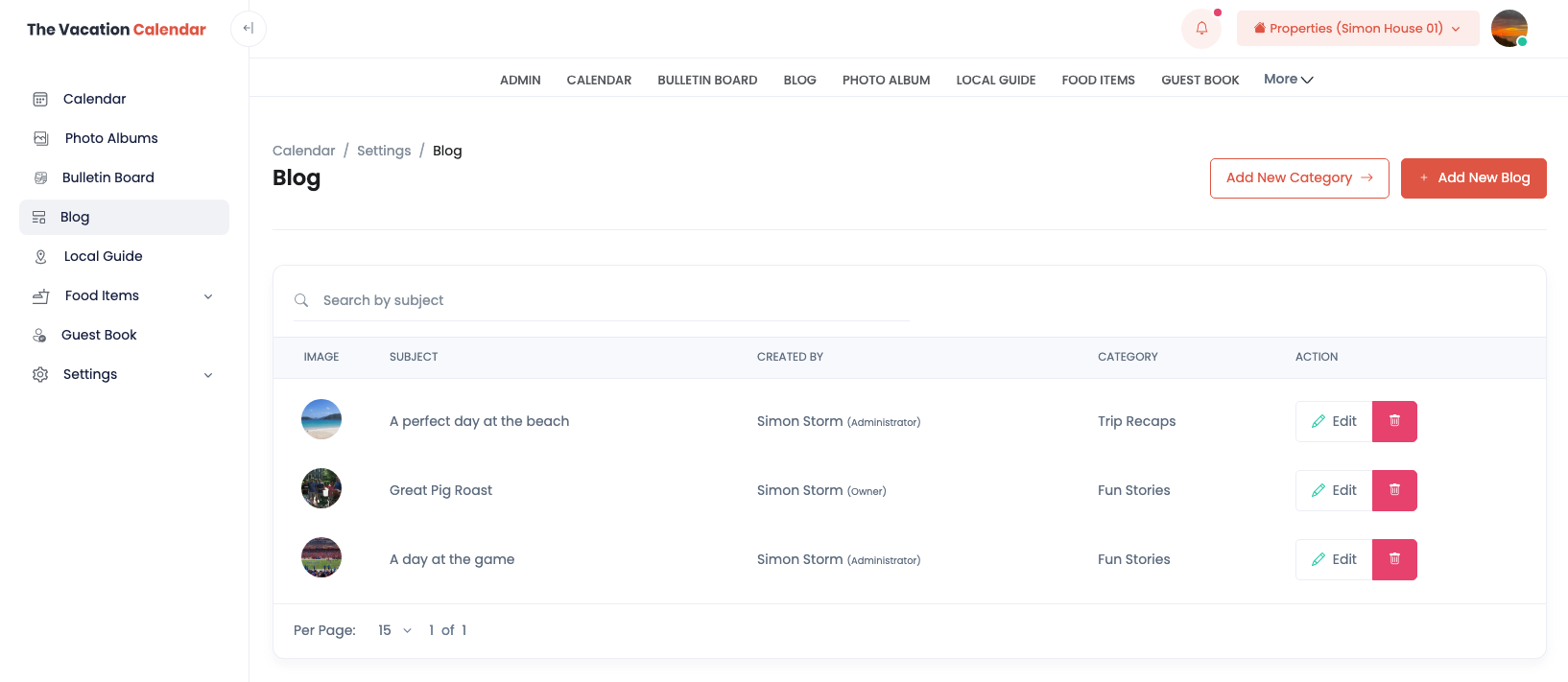Delete the 'A day at the game' blog
Screen dimensions: 1568x682
(x=1394, y=559)
